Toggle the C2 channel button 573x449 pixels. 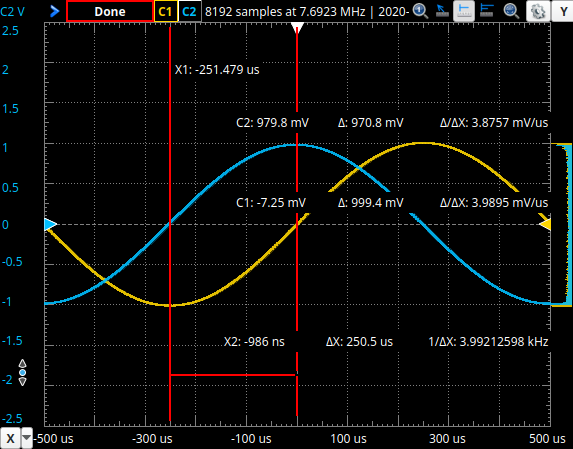(x=189, y=11)
